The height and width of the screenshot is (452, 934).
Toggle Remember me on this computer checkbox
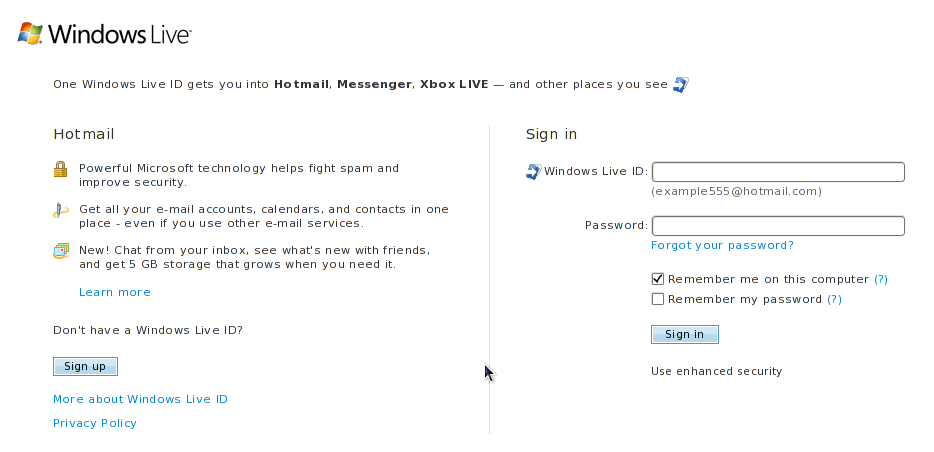[658, 279]
